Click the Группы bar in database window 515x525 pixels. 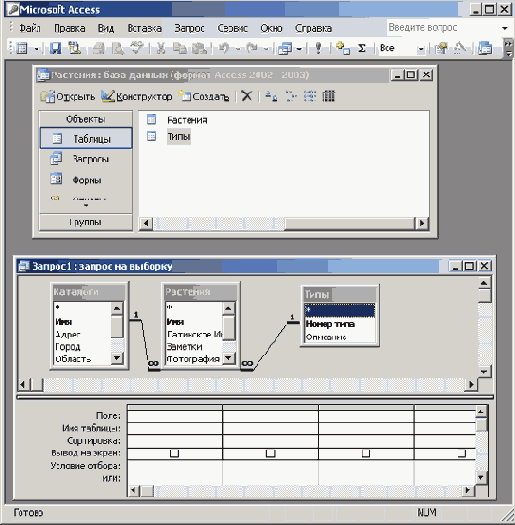(86, 222)
